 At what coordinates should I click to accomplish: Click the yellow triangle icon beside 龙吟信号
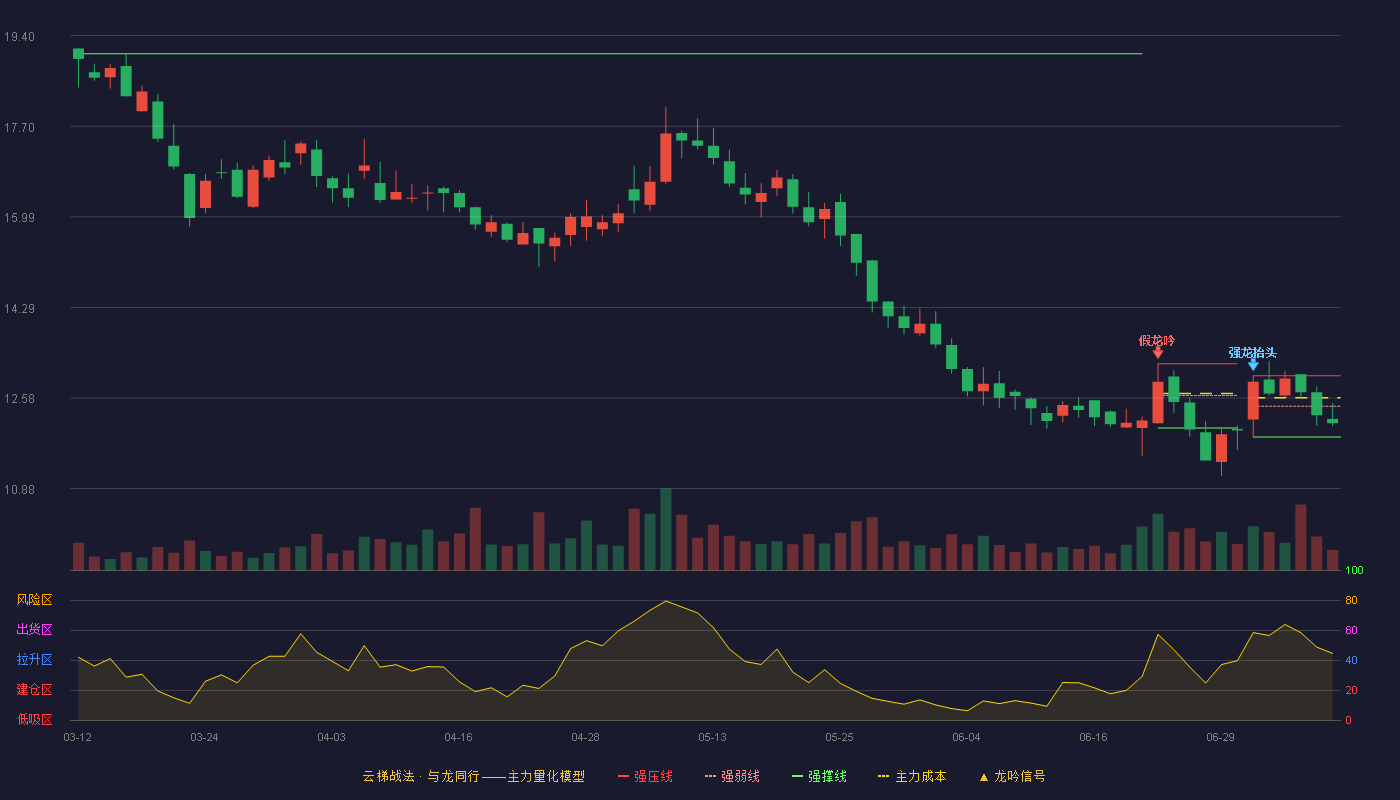coord(984,776)
